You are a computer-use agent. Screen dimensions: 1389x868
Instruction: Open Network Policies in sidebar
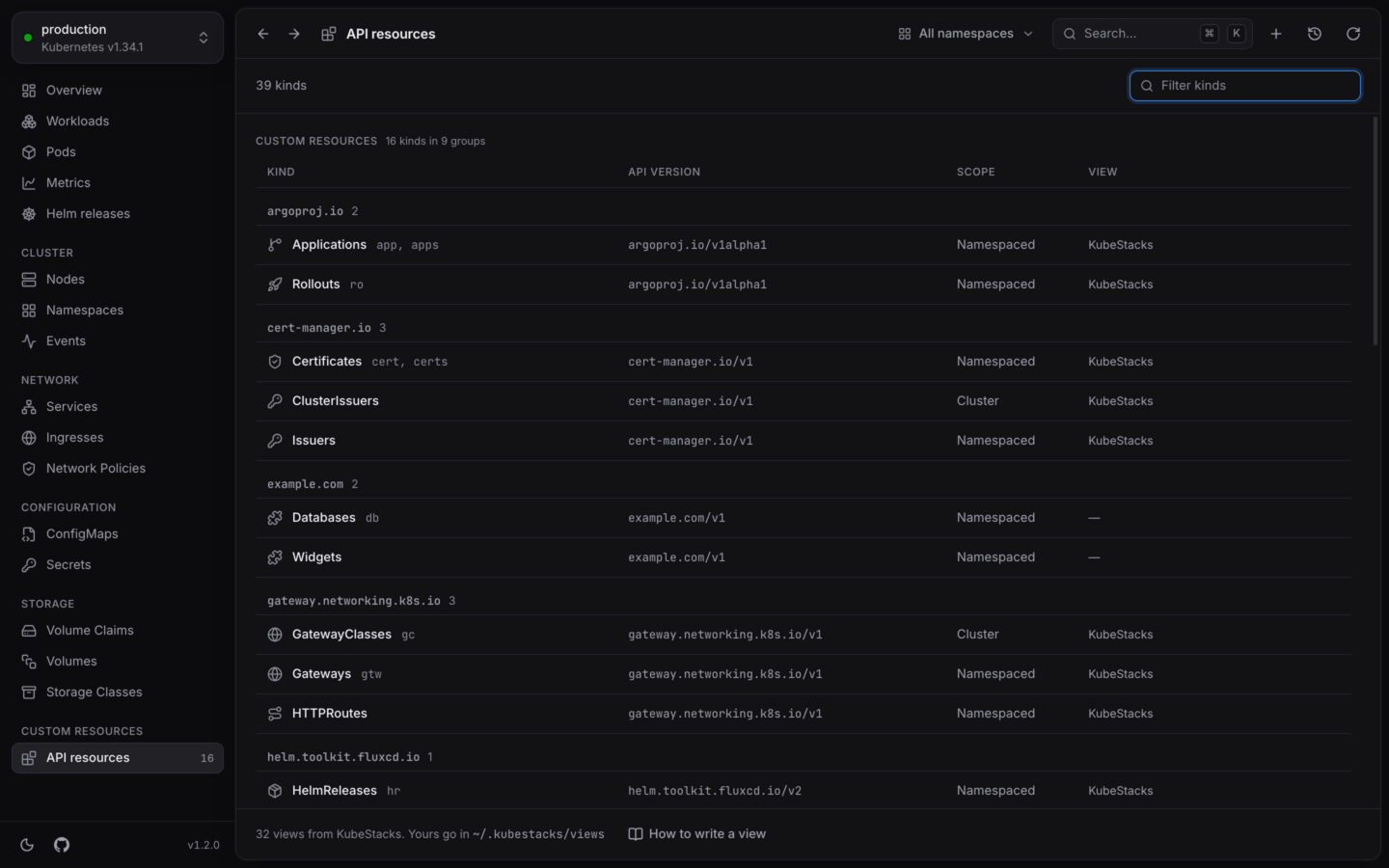point(118,469)
